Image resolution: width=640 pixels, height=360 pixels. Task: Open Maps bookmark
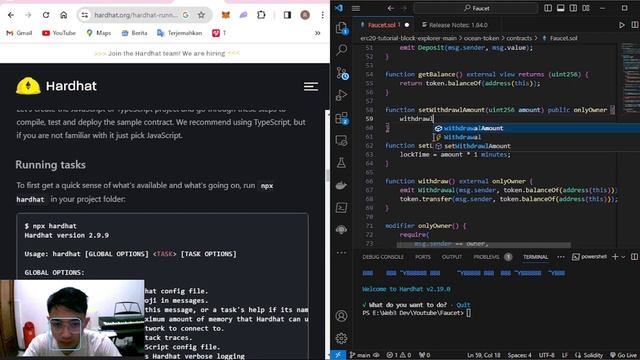click(x=99, y=33)
